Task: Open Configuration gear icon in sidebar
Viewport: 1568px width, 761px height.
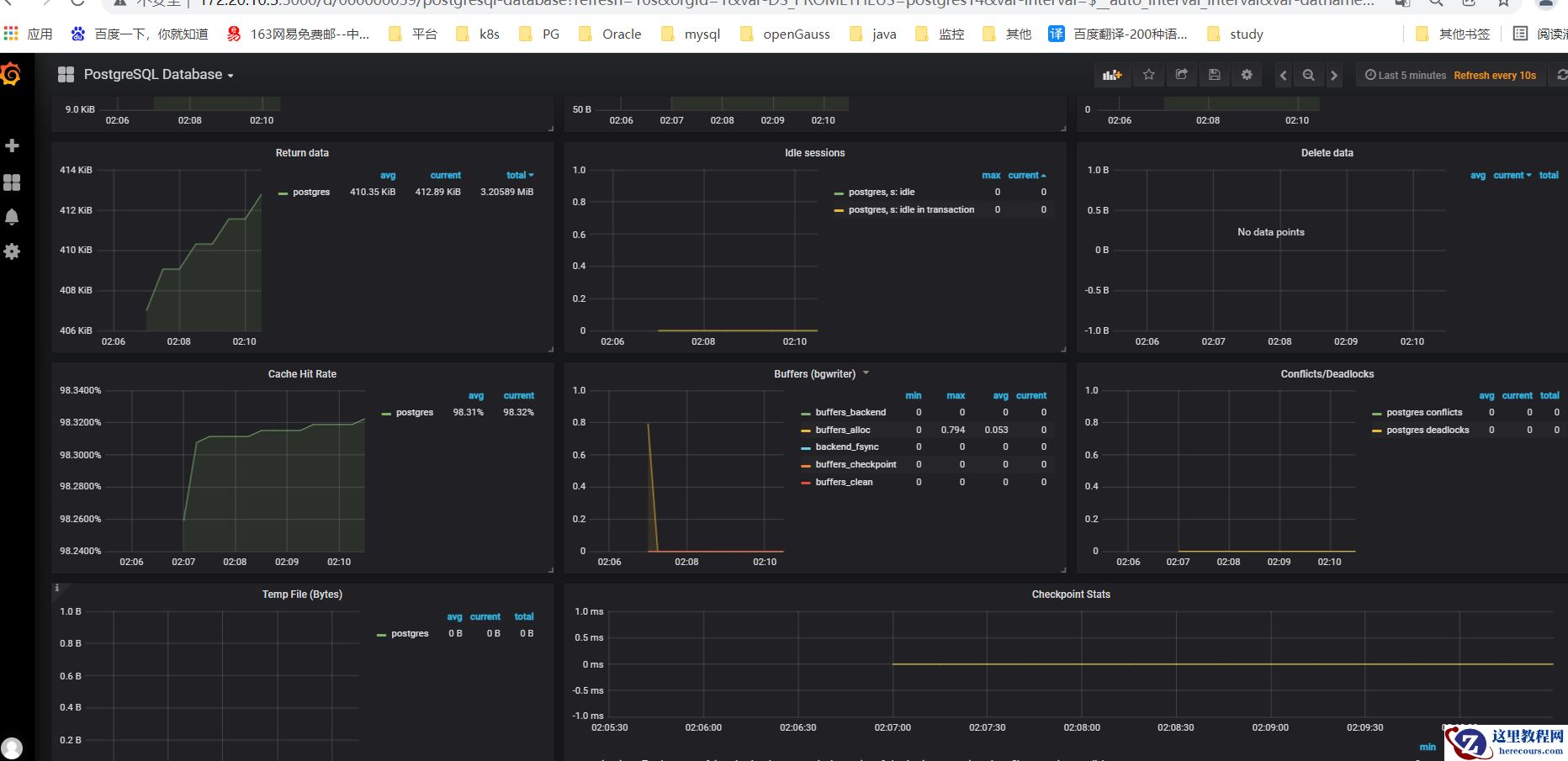Action: coord(12,251)
